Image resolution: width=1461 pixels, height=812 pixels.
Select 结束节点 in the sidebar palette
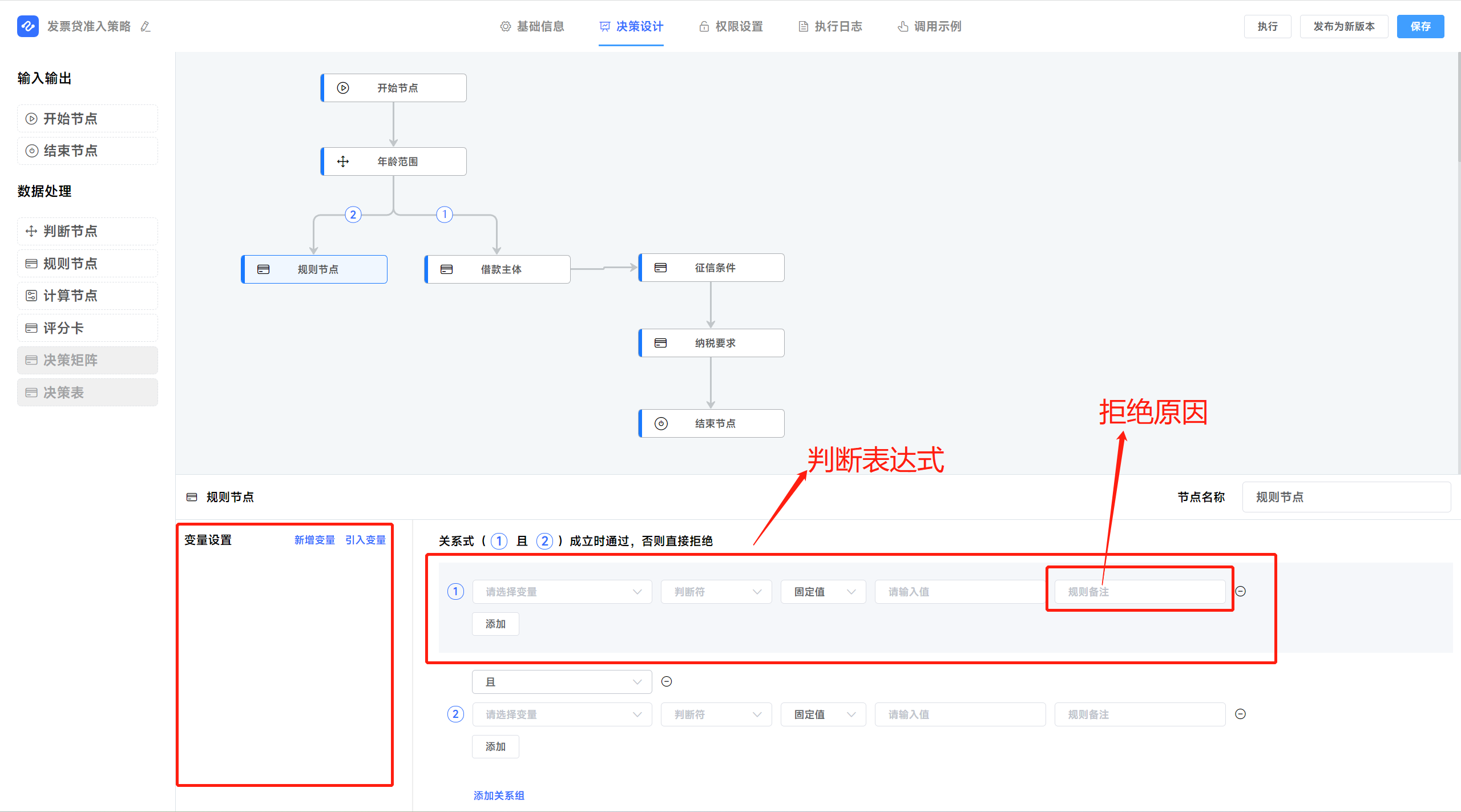click(x=87, y=151)
